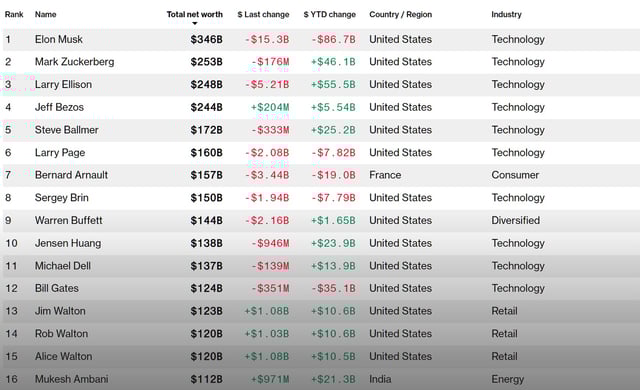Click the Diversified industry cell for Buffett
The image size is (640, 390).
[x=516, y=220]
